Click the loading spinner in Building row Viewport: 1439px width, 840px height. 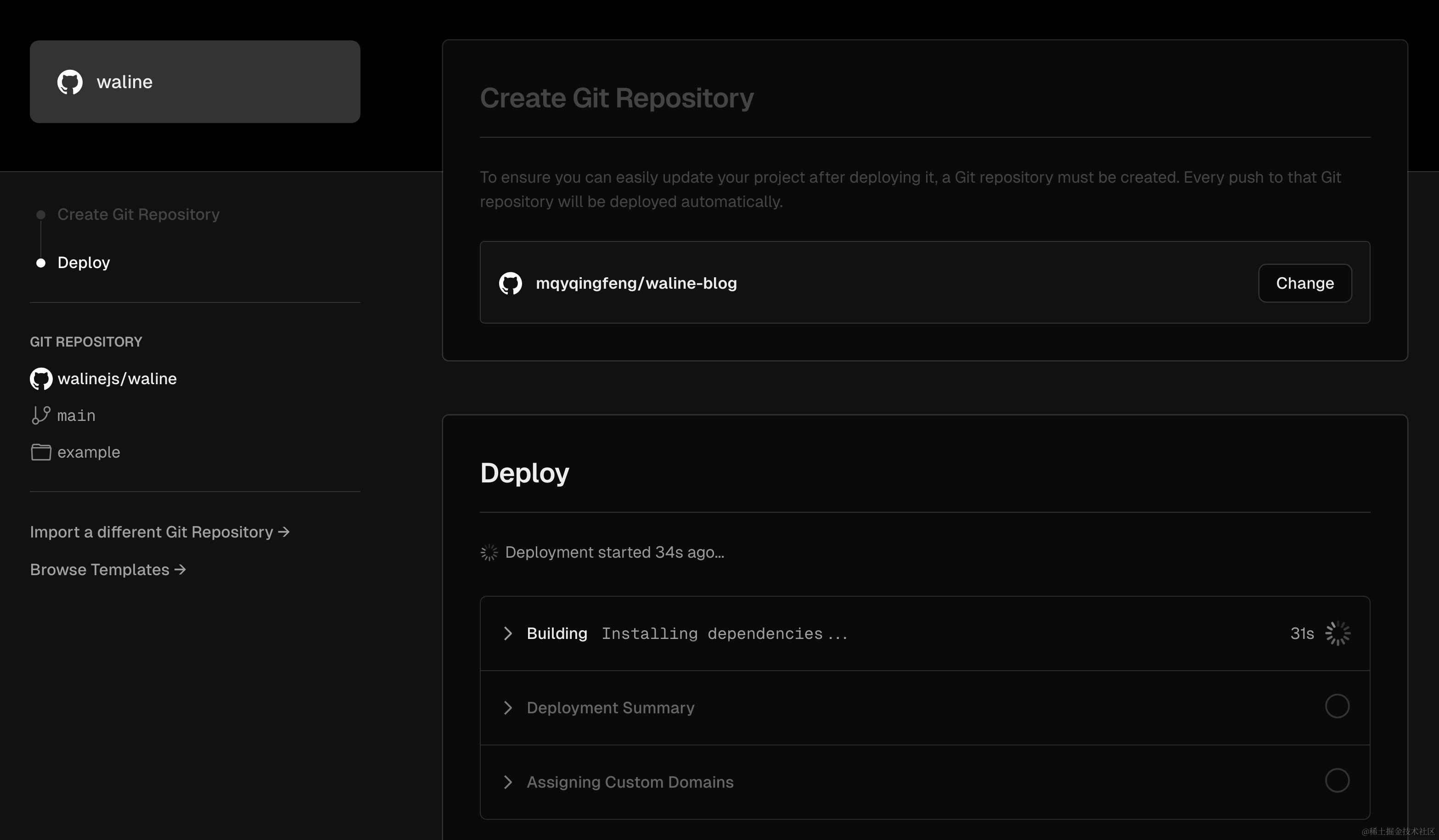(x=1338, y=633)
